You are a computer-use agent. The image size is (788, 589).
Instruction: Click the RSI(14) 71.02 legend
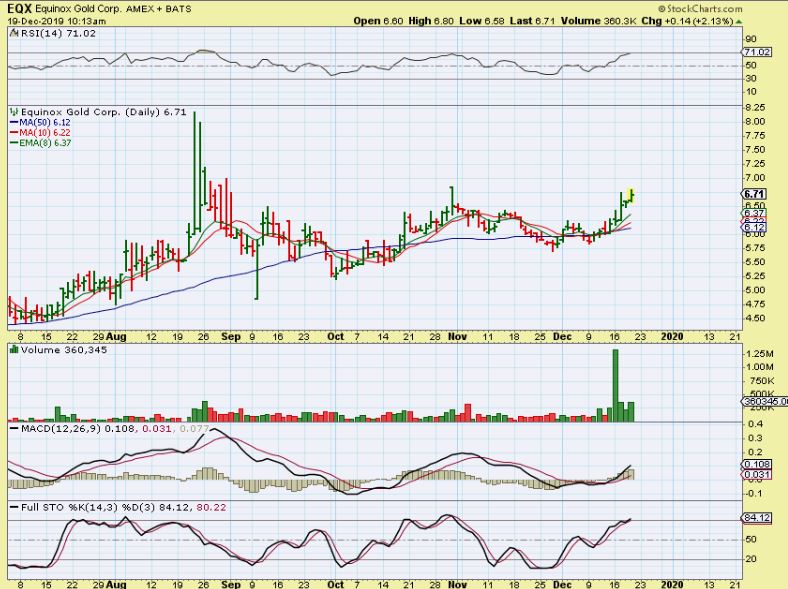58,33
